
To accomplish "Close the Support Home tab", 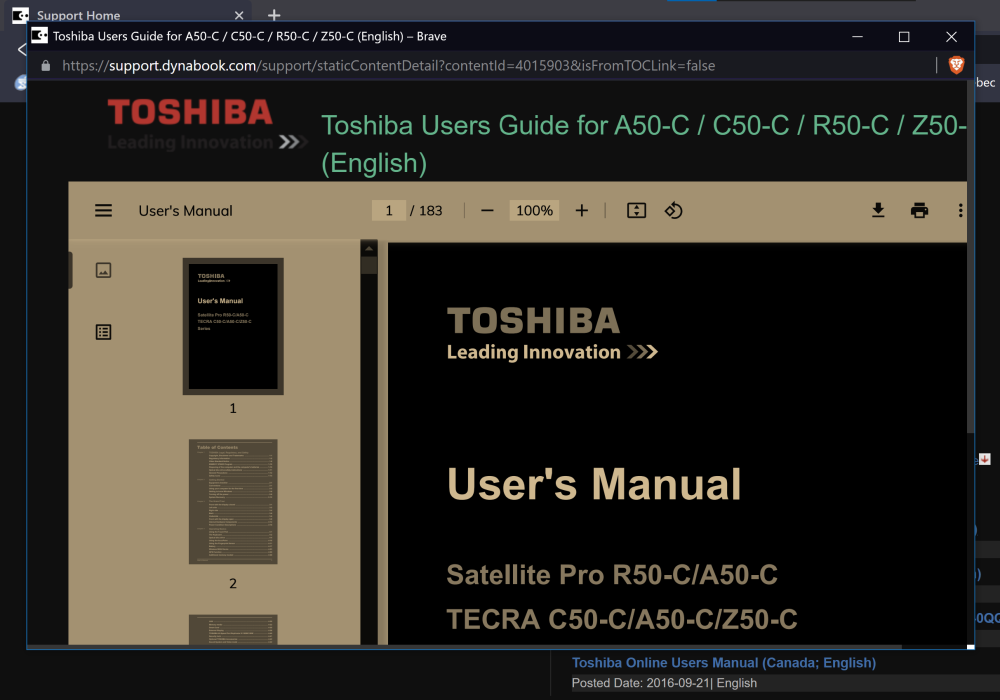I will pyautogui.click(x=239, y=15).
